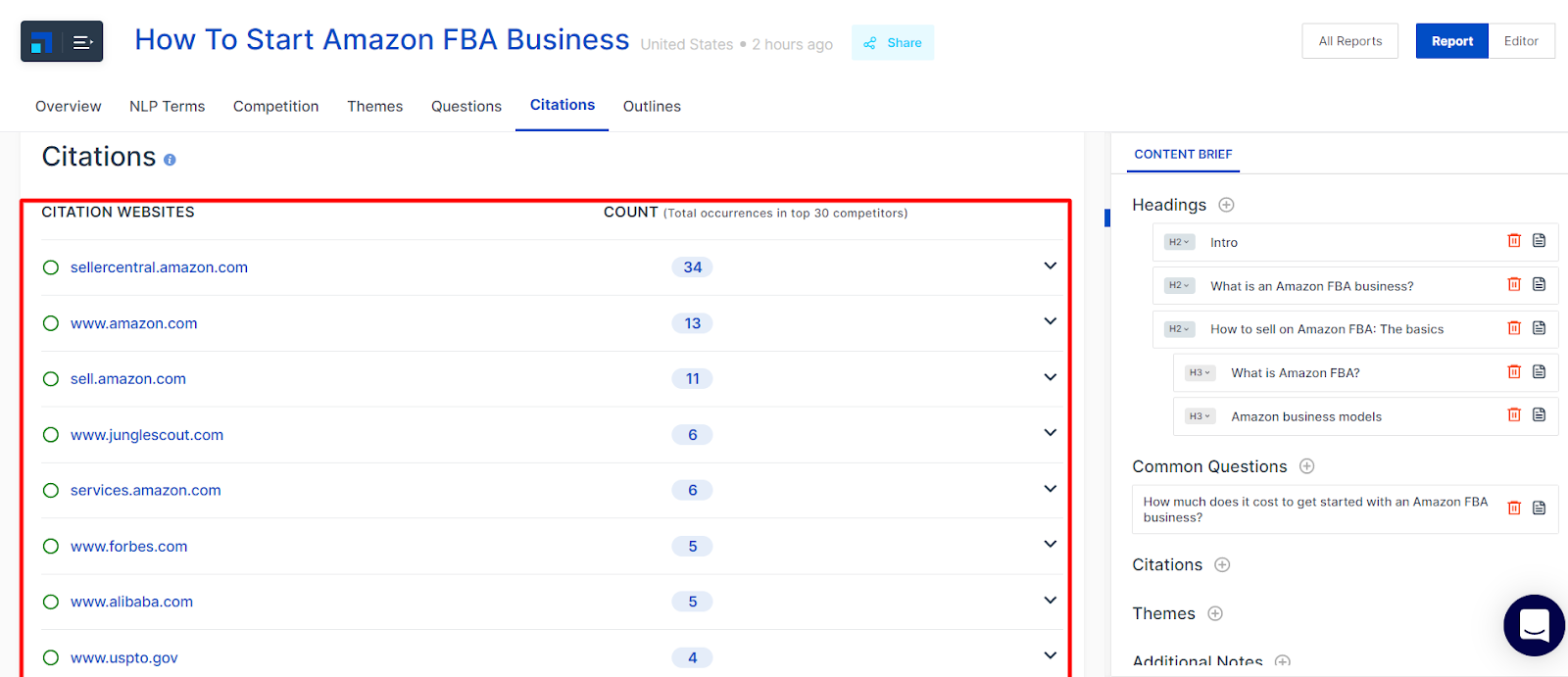This screenshot has height=677, width=1568.
Task: Switch to Report view
Action: click(1452, 41)
